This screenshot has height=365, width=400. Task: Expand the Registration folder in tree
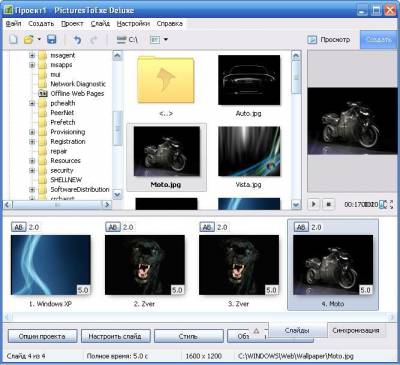32,142
